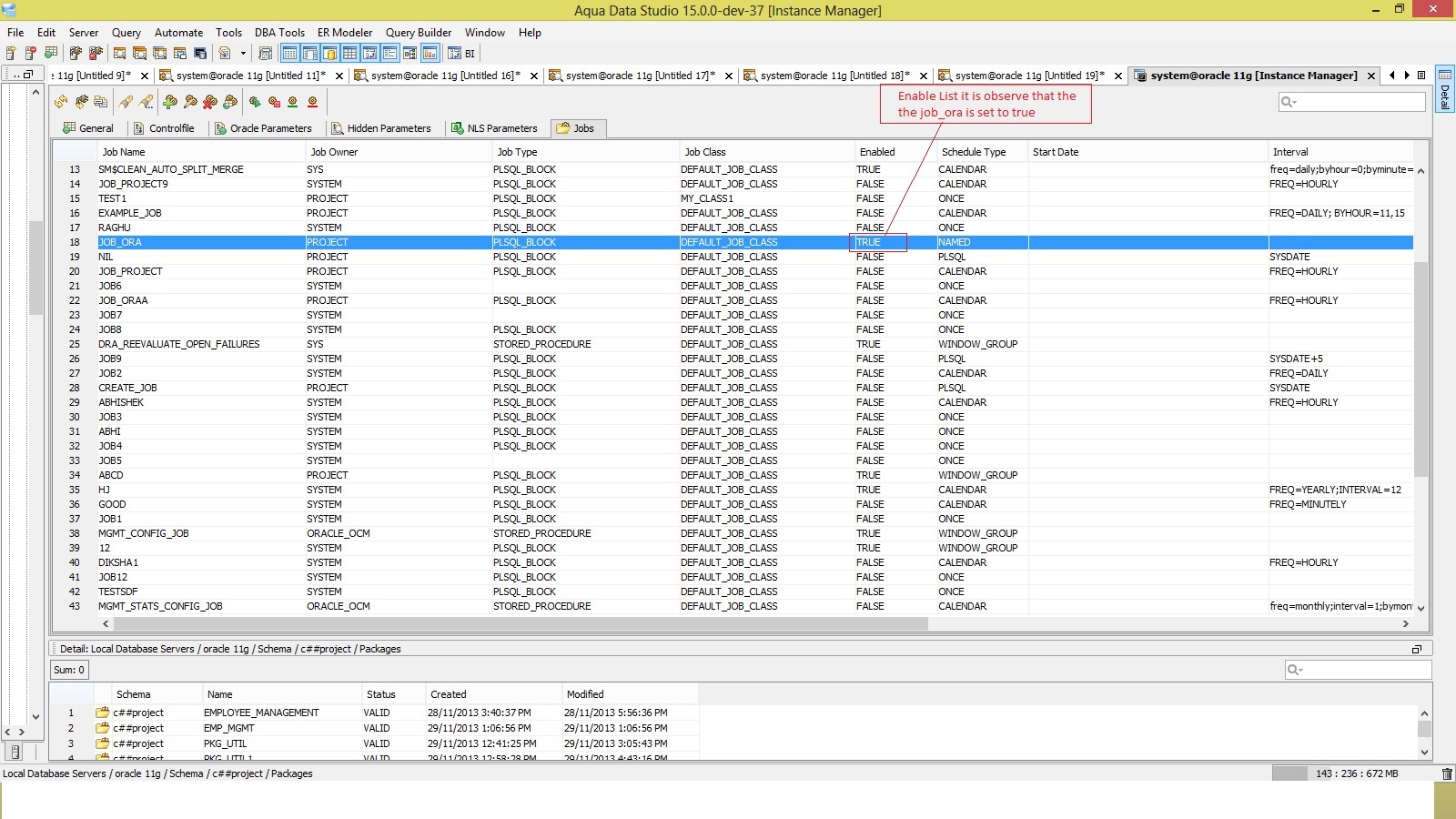This screenshot has height=819, width=1456.
Task: Open the Automate menu
Action: pyautogui.click(x=179, y=32)
